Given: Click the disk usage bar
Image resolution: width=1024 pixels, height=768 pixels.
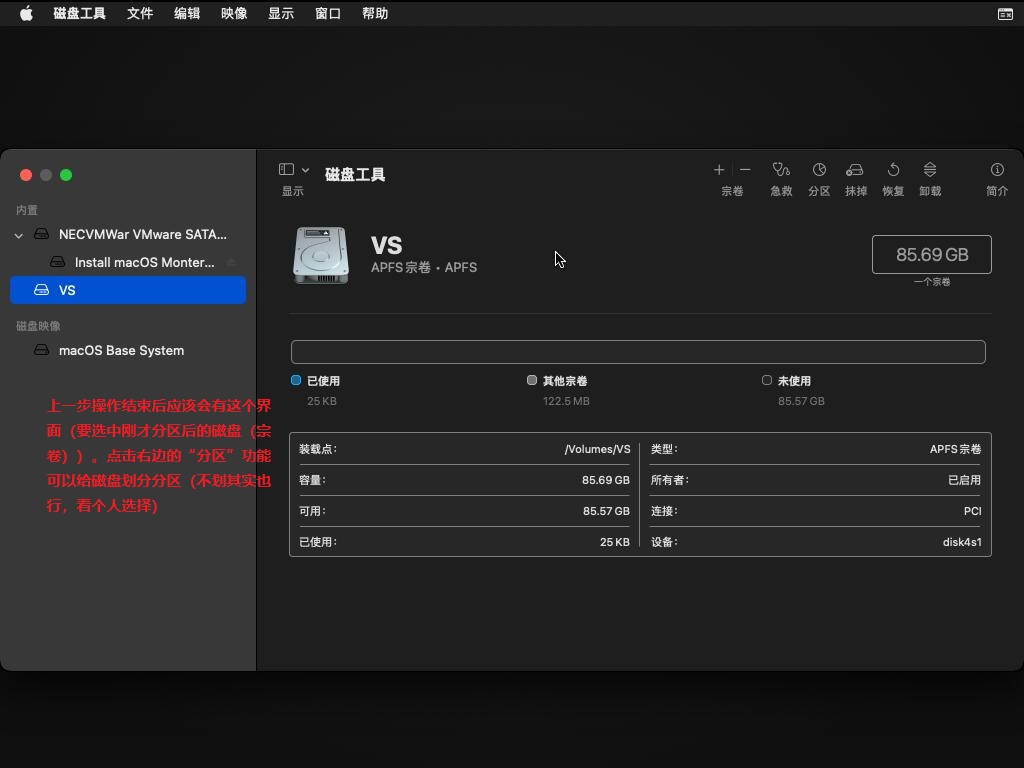Looking at the screenshot, I should [x=638, y=352].
